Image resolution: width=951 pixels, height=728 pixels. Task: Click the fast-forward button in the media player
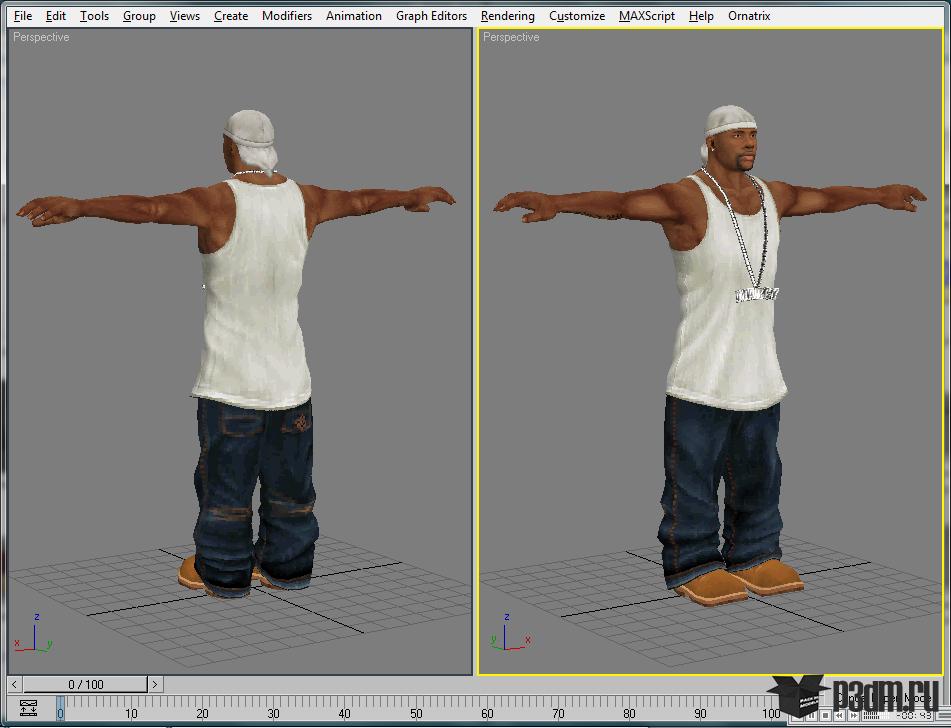[854, 716]
